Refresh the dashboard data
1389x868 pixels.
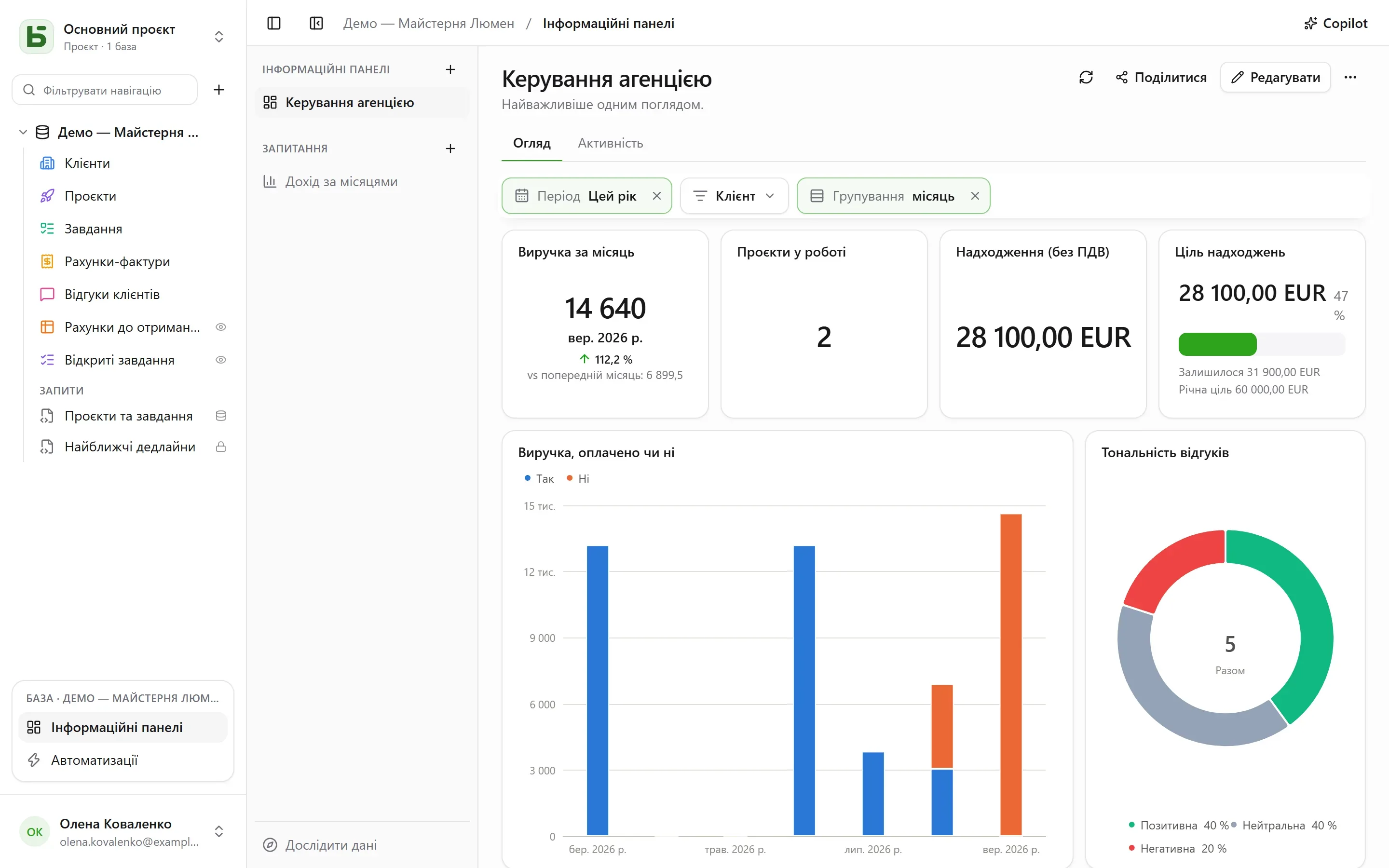click(x=1086, y=78)
